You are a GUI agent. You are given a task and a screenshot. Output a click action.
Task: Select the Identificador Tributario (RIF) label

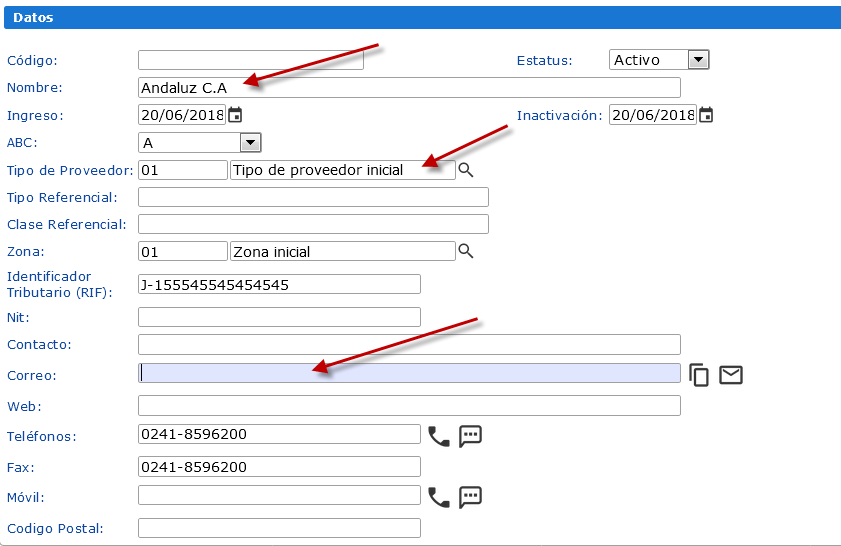(60, 285)
